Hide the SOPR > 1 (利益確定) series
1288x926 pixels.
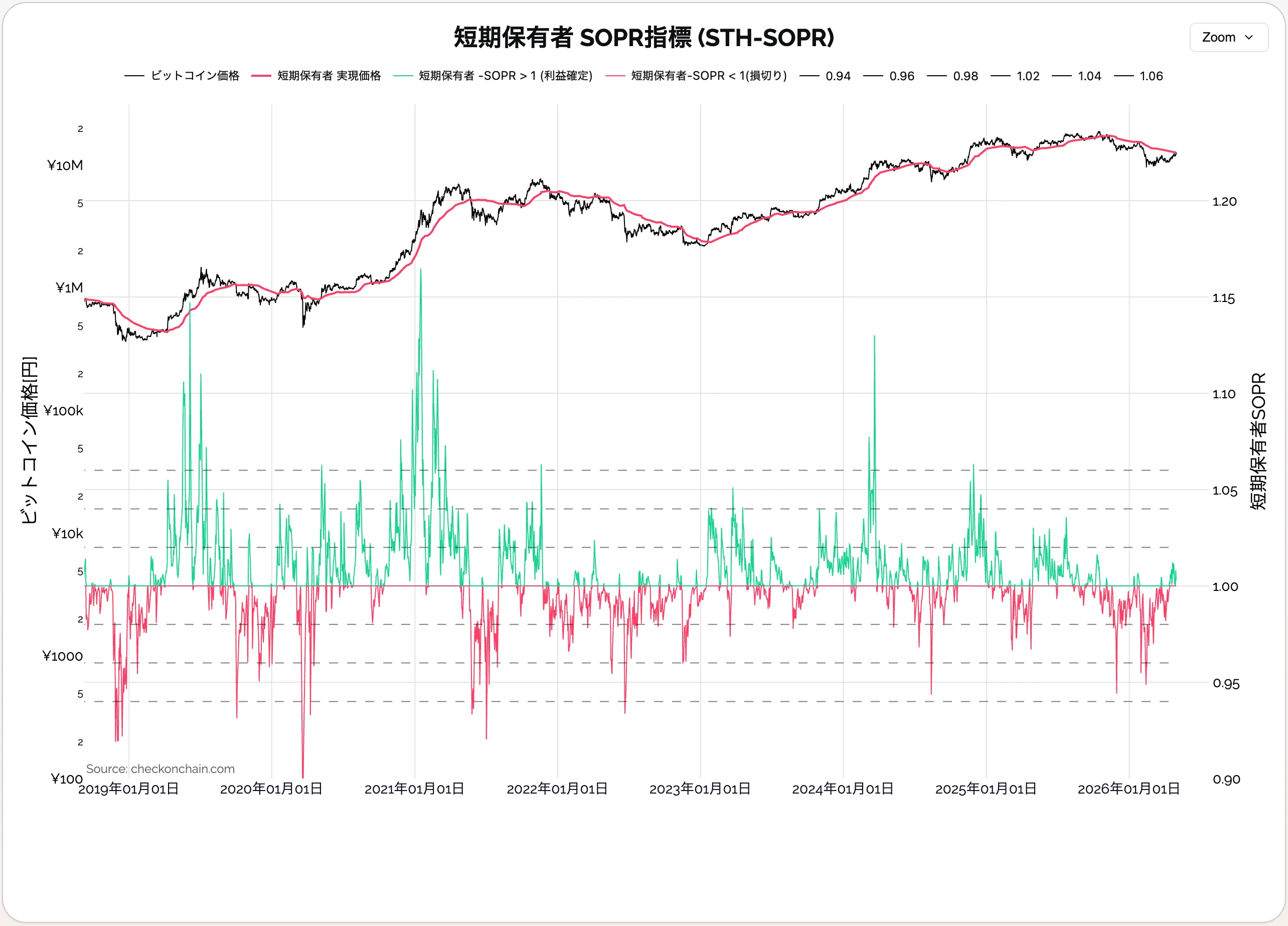(x=505, y=76)
